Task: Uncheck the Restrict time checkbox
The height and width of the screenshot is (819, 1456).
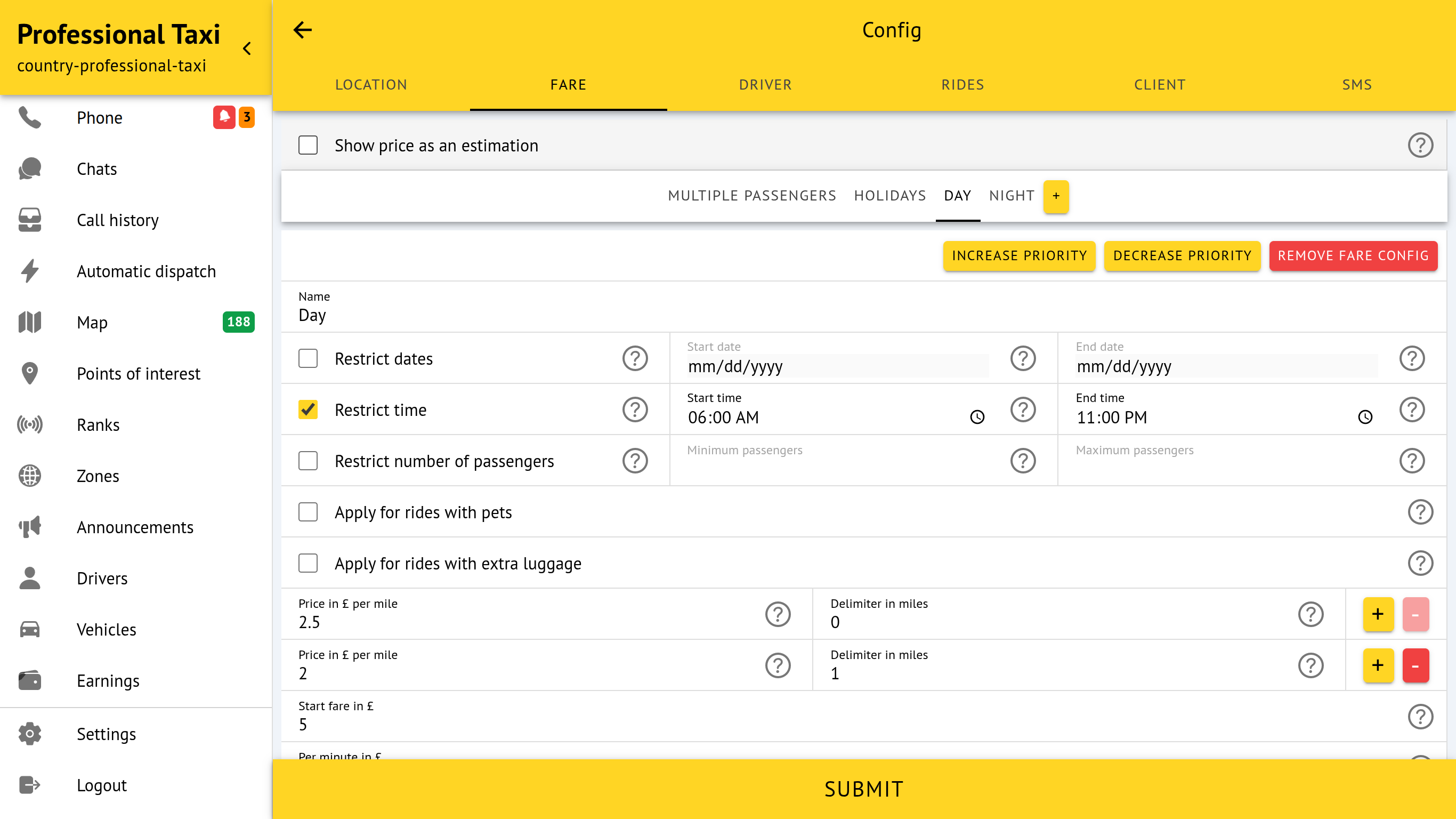Action: point(308,409)
